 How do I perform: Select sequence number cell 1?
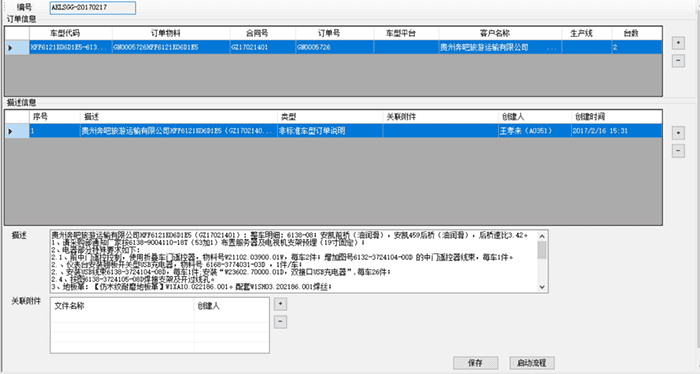click(x=55, y=131)
